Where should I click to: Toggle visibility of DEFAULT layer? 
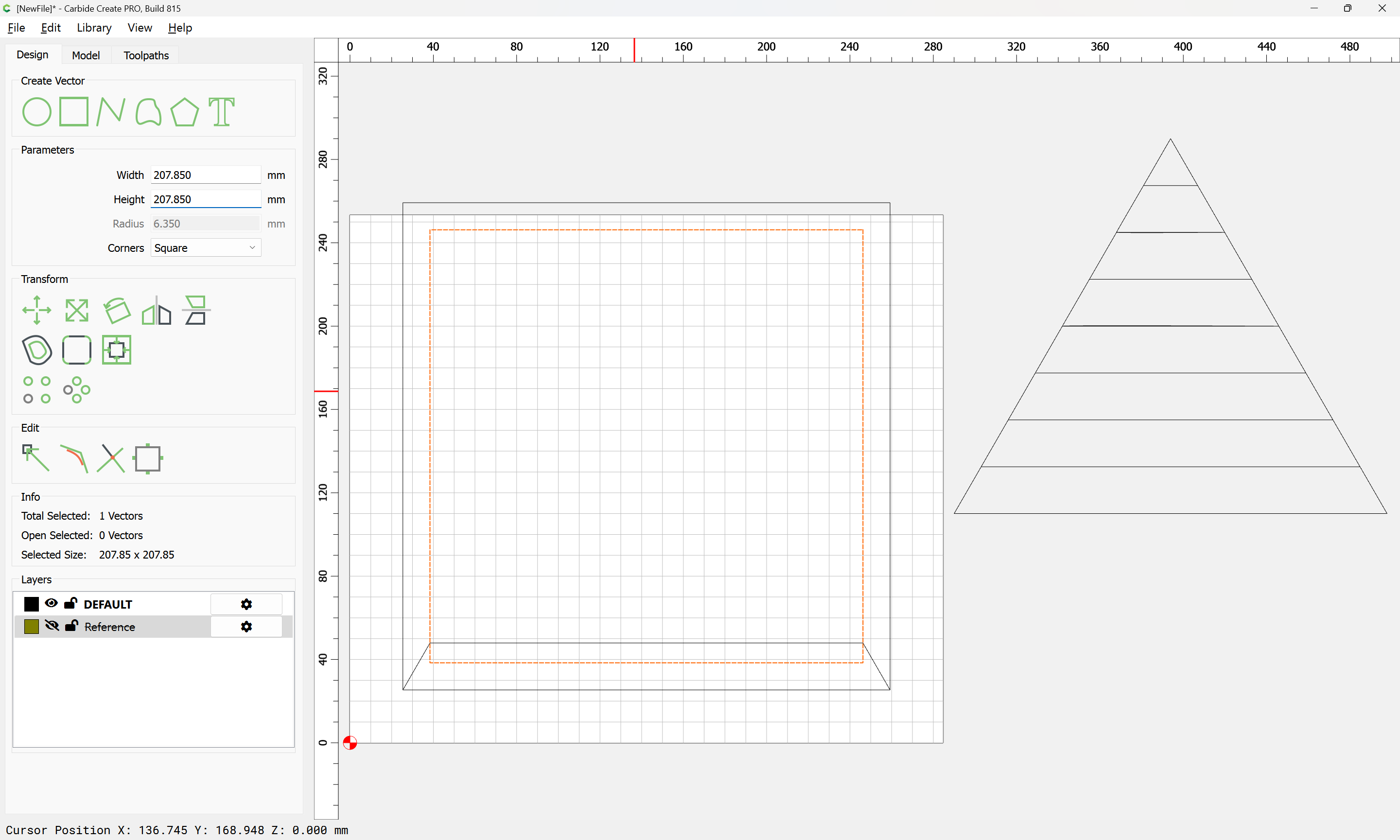(52, 603)
